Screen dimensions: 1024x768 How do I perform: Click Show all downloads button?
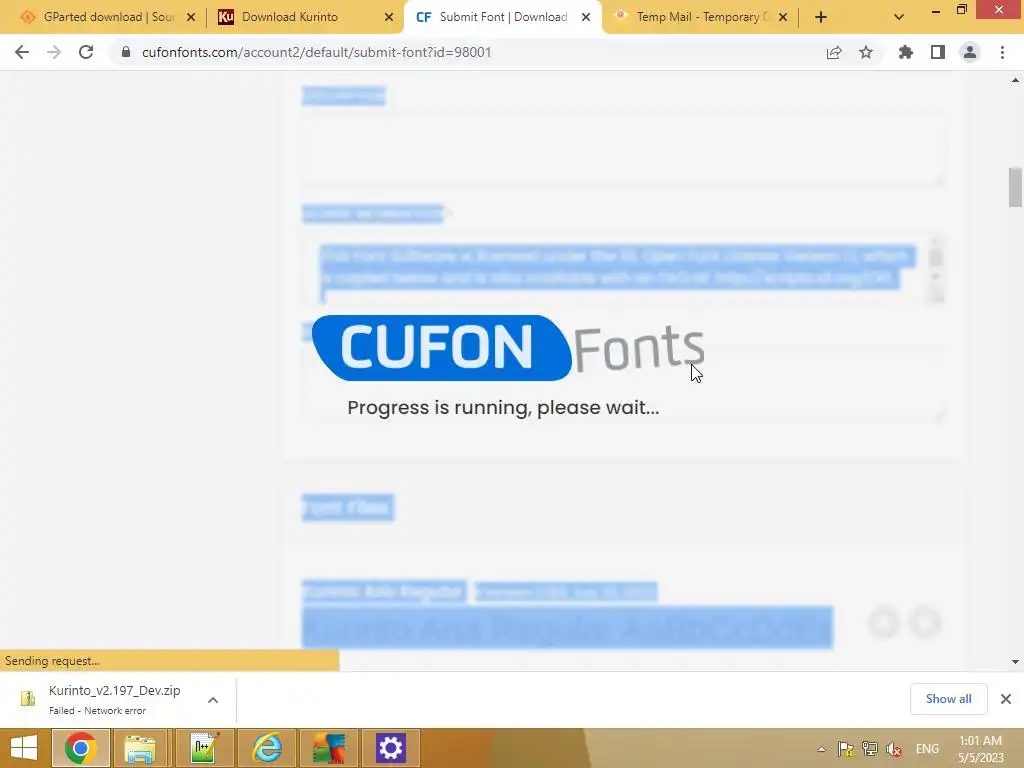pos(948,699)
